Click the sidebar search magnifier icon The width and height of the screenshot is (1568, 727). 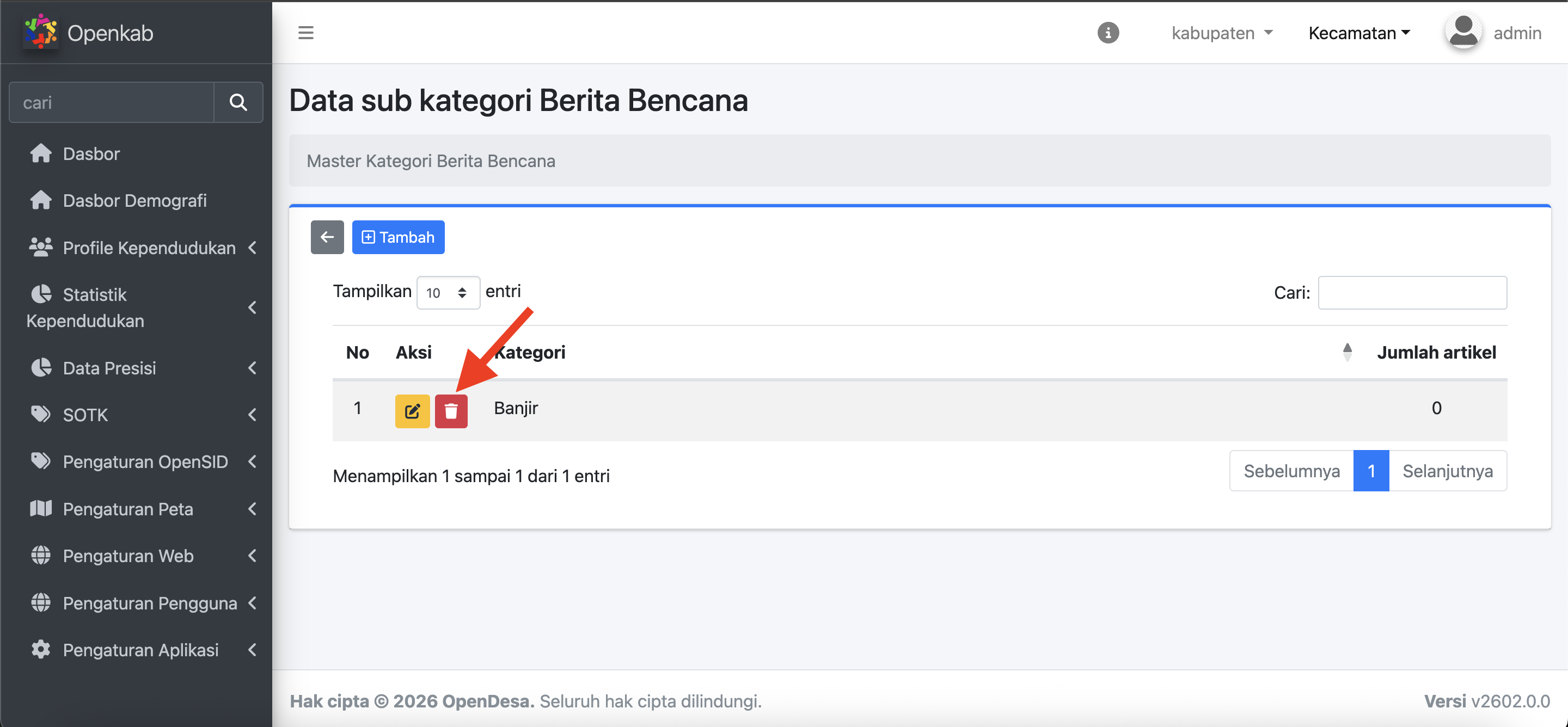238,102
